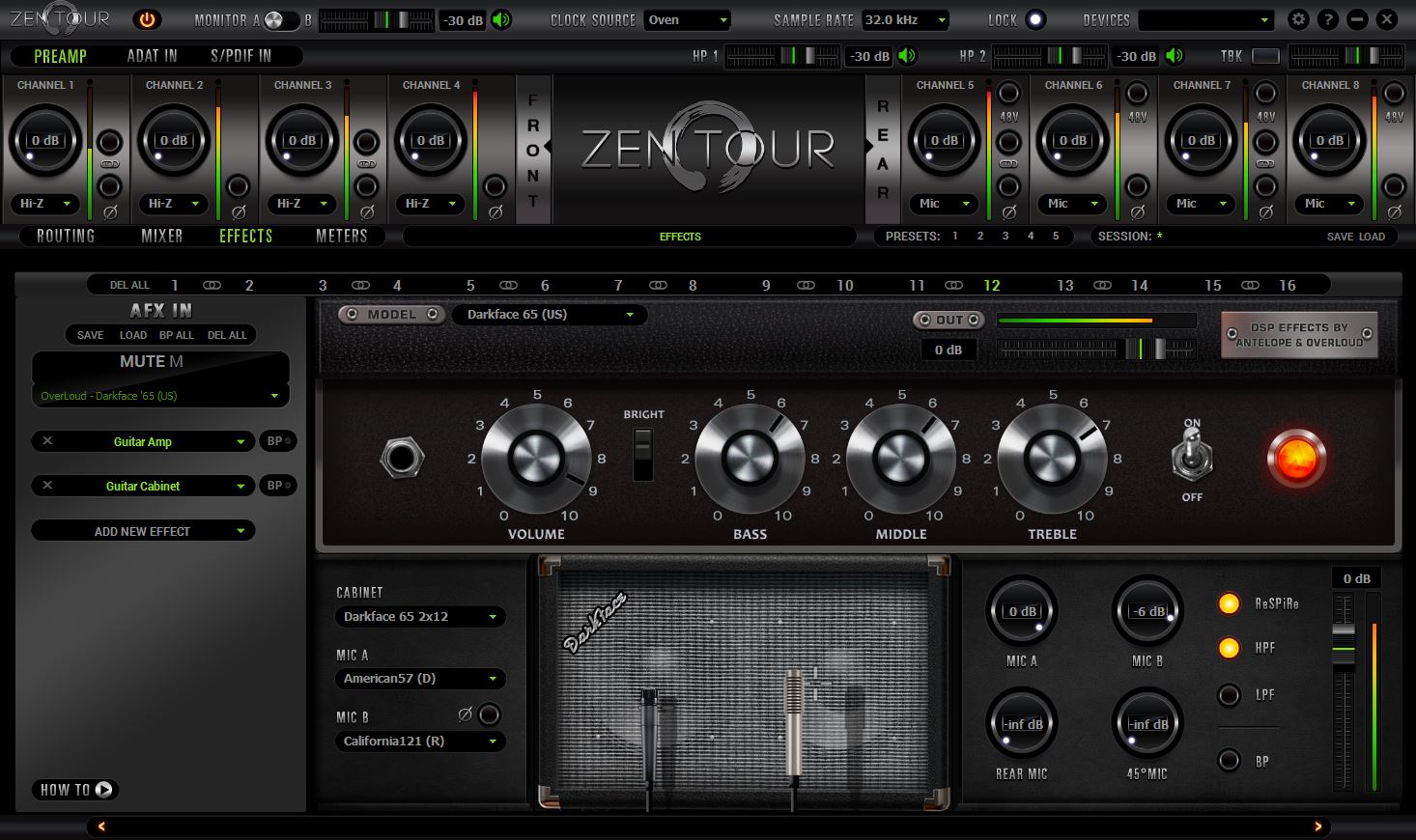Click session LOAD button
The image size is (1416, 840).
1372,237
